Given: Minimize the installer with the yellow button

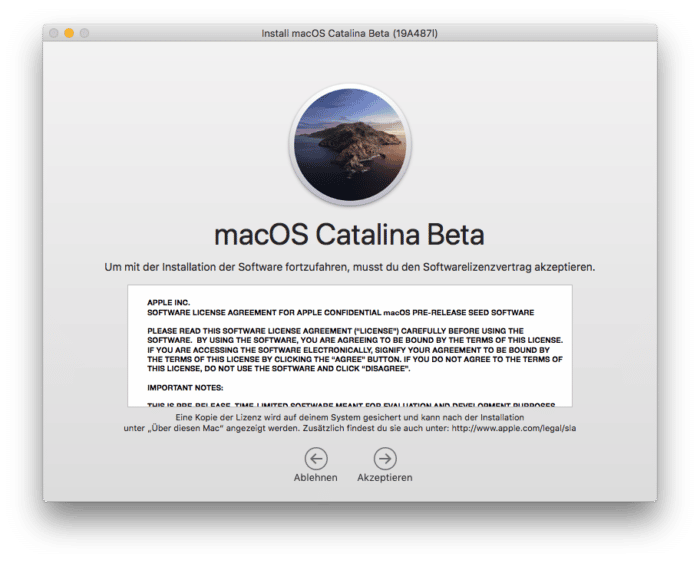Looking at the screenshot, I should tap(69, 33).
